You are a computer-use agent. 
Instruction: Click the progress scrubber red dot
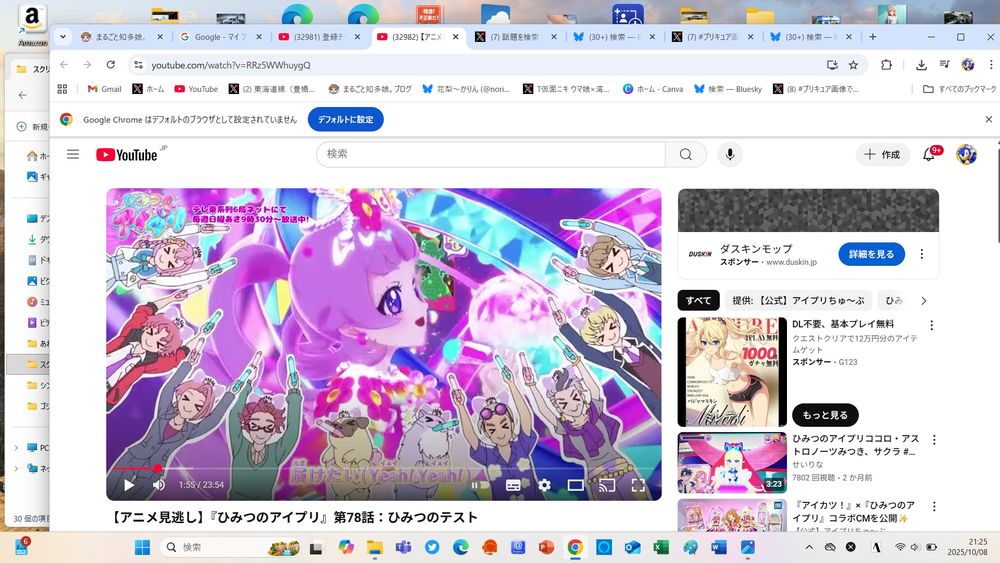pos(158,469)
